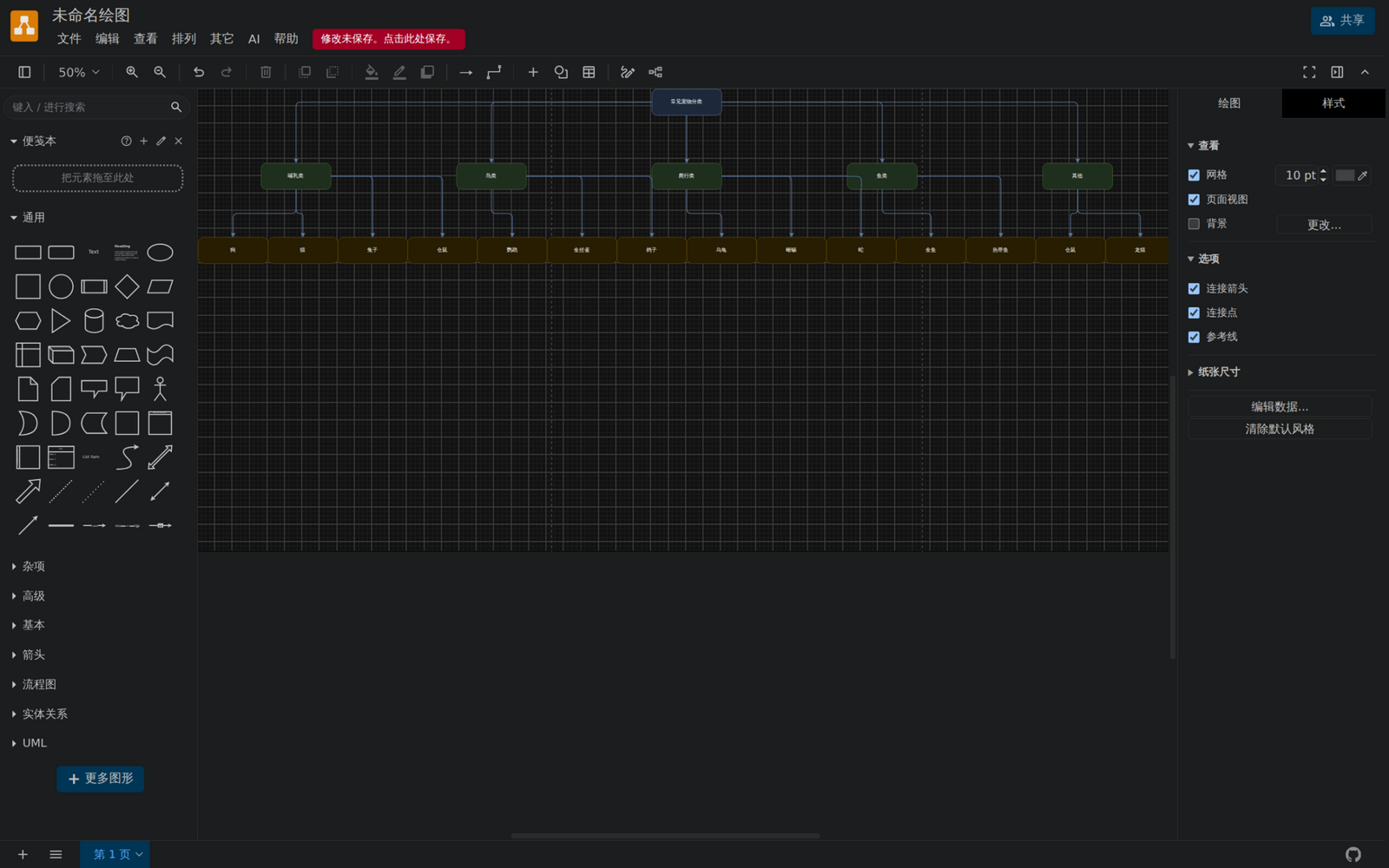Click the zoom in magnifier icon
Image resolution: width=1389 pixels, height=868 pixels.
(132, 72)
